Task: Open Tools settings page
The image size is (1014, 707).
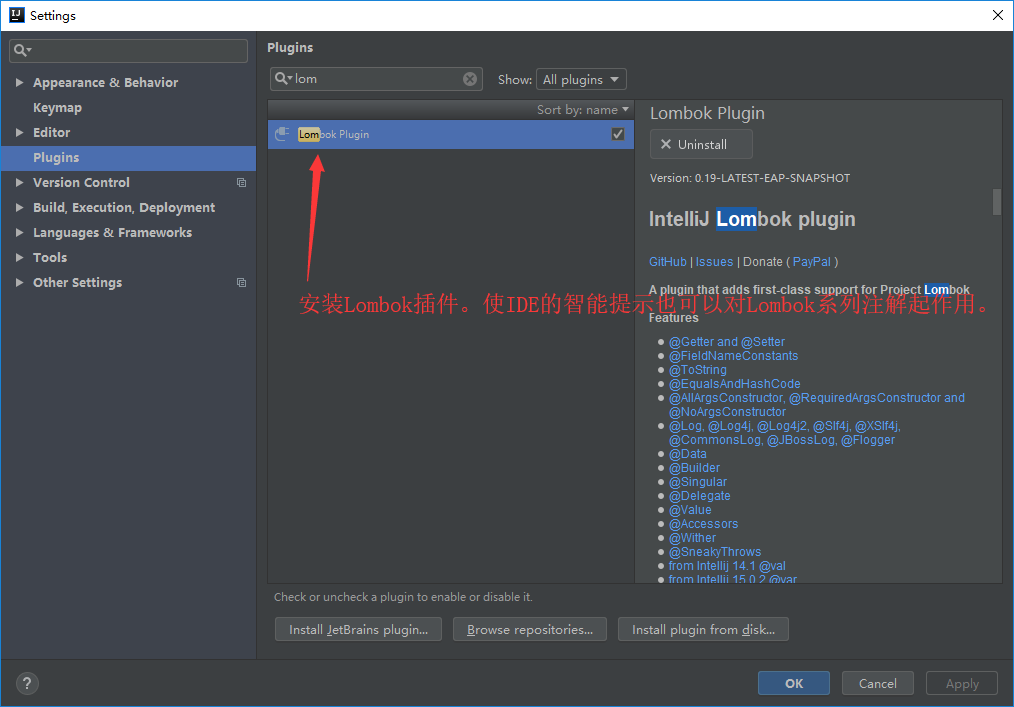Action: coord(50,257)
